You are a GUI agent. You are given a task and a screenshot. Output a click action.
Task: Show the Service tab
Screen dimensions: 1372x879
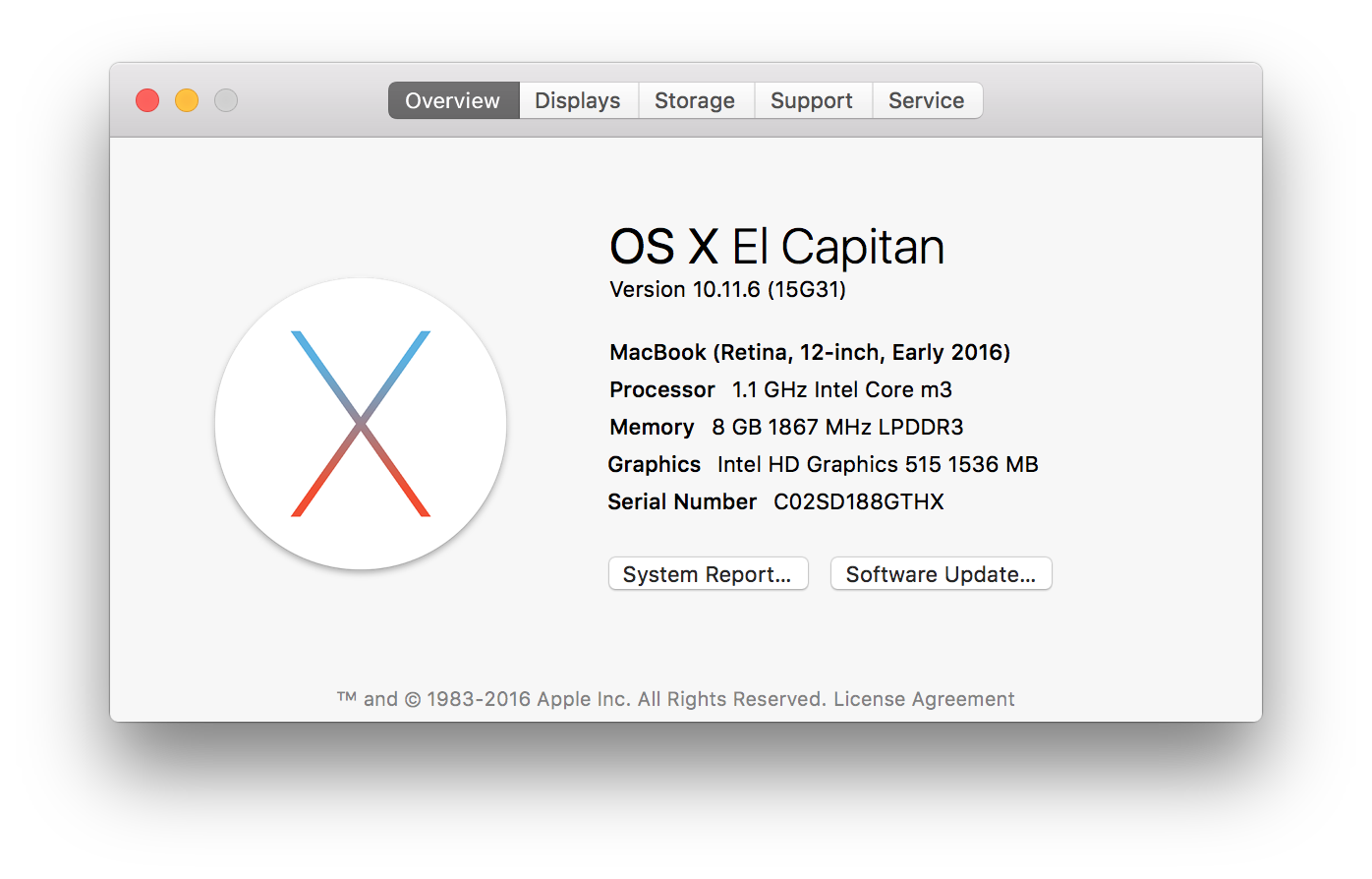click(x=927, y=100)
